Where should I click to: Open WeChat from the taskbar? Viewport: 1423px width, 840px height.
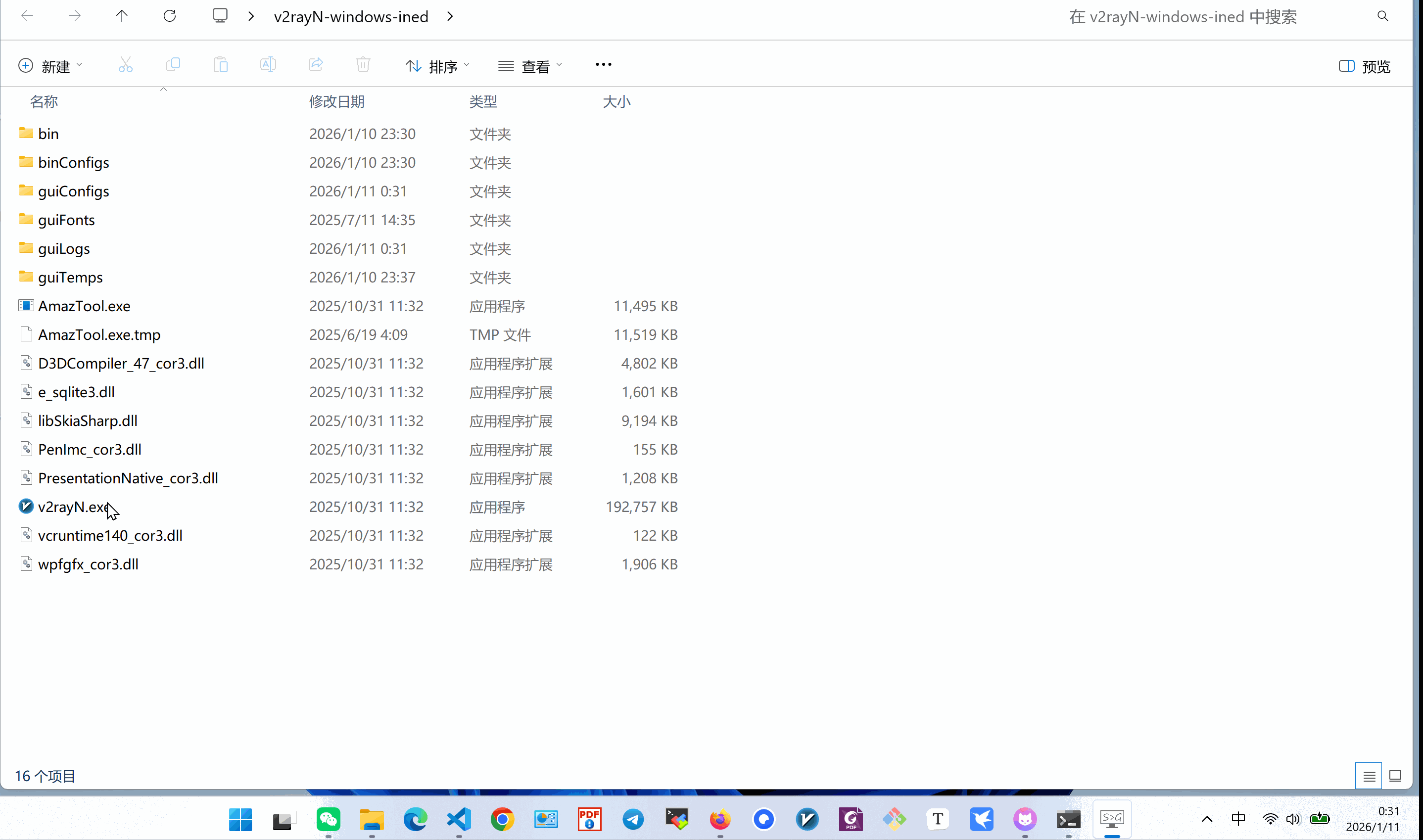point(329,819)
